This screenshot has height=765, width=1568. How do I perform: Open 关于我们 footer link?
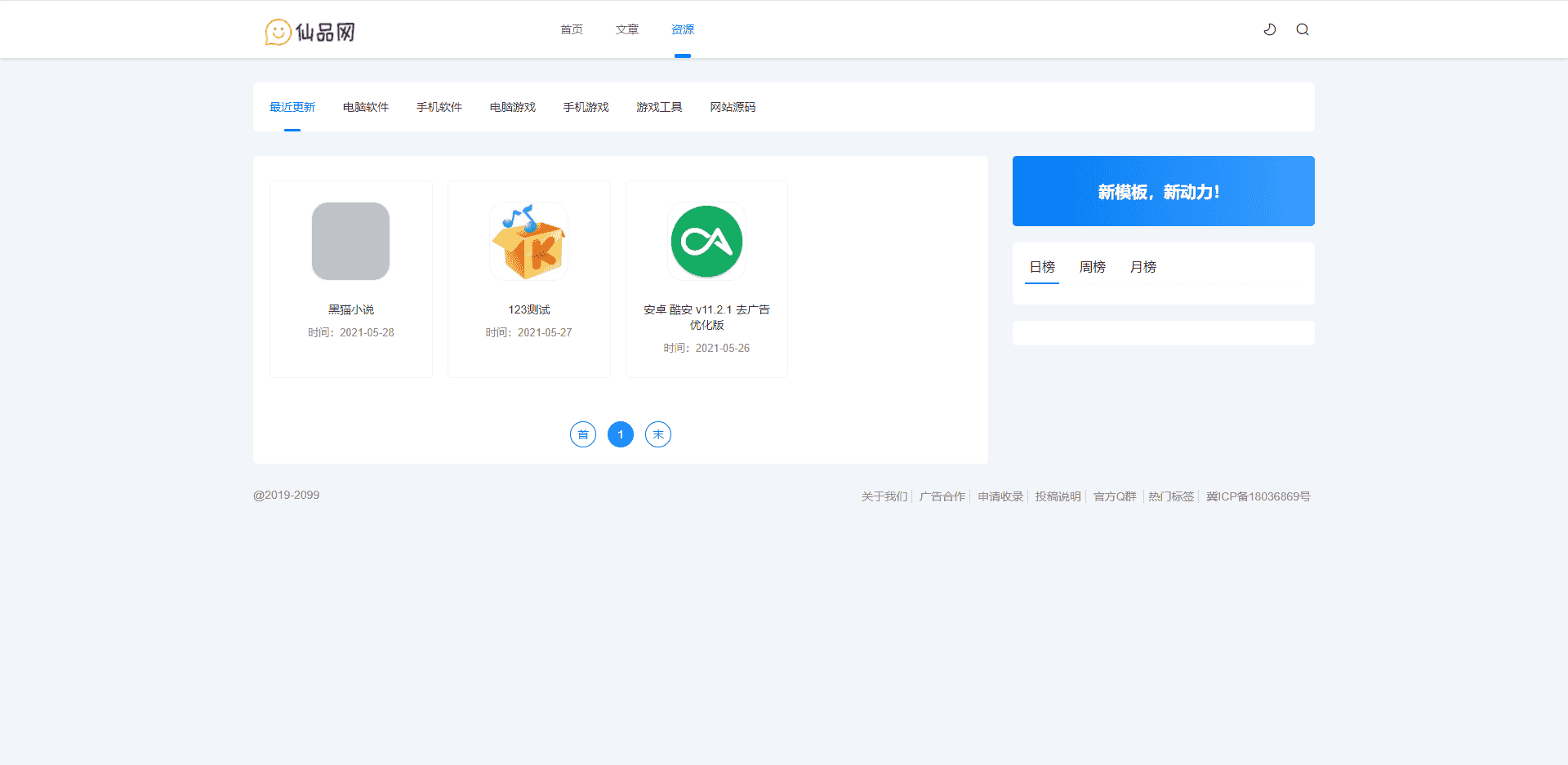pos(884,496)
